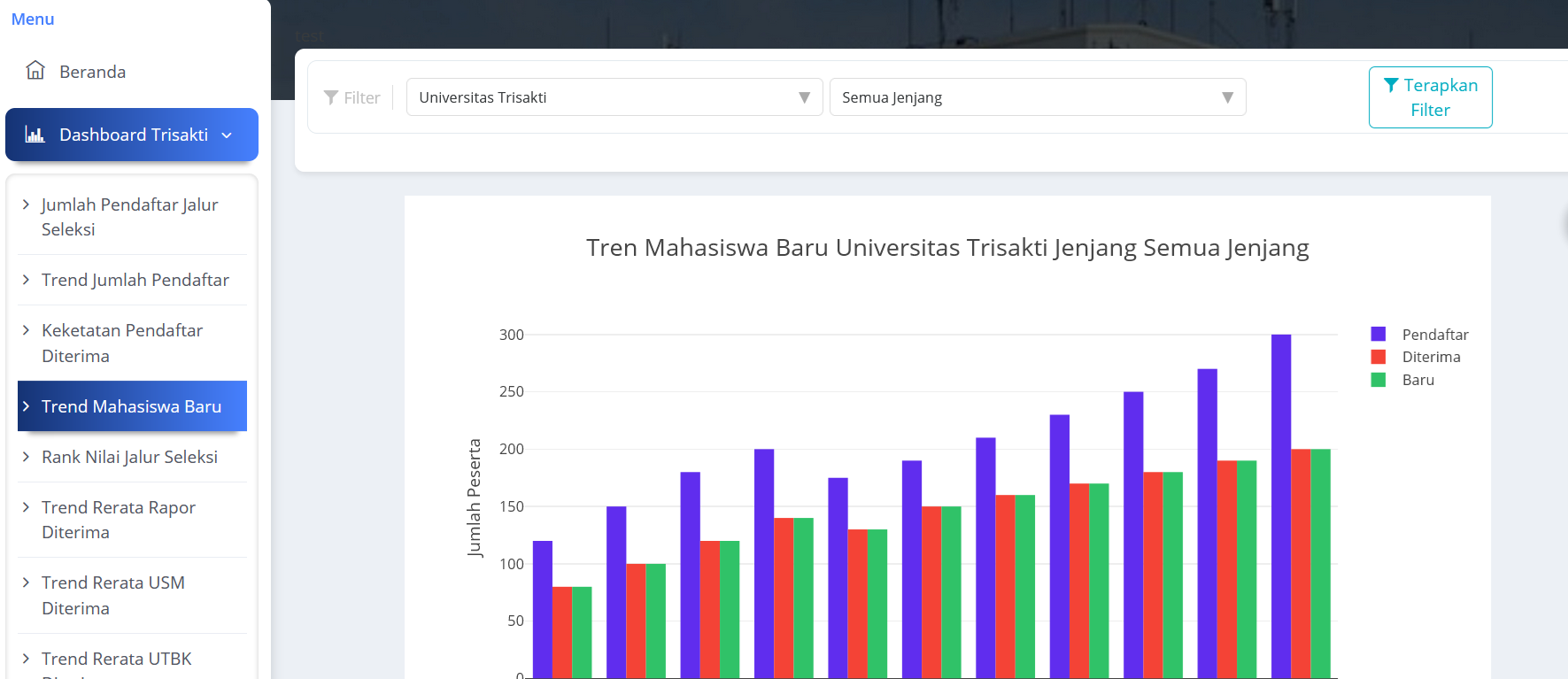
Task: Click arrow of Universitas Trisakti select
Action: click(x=804, y=97)
